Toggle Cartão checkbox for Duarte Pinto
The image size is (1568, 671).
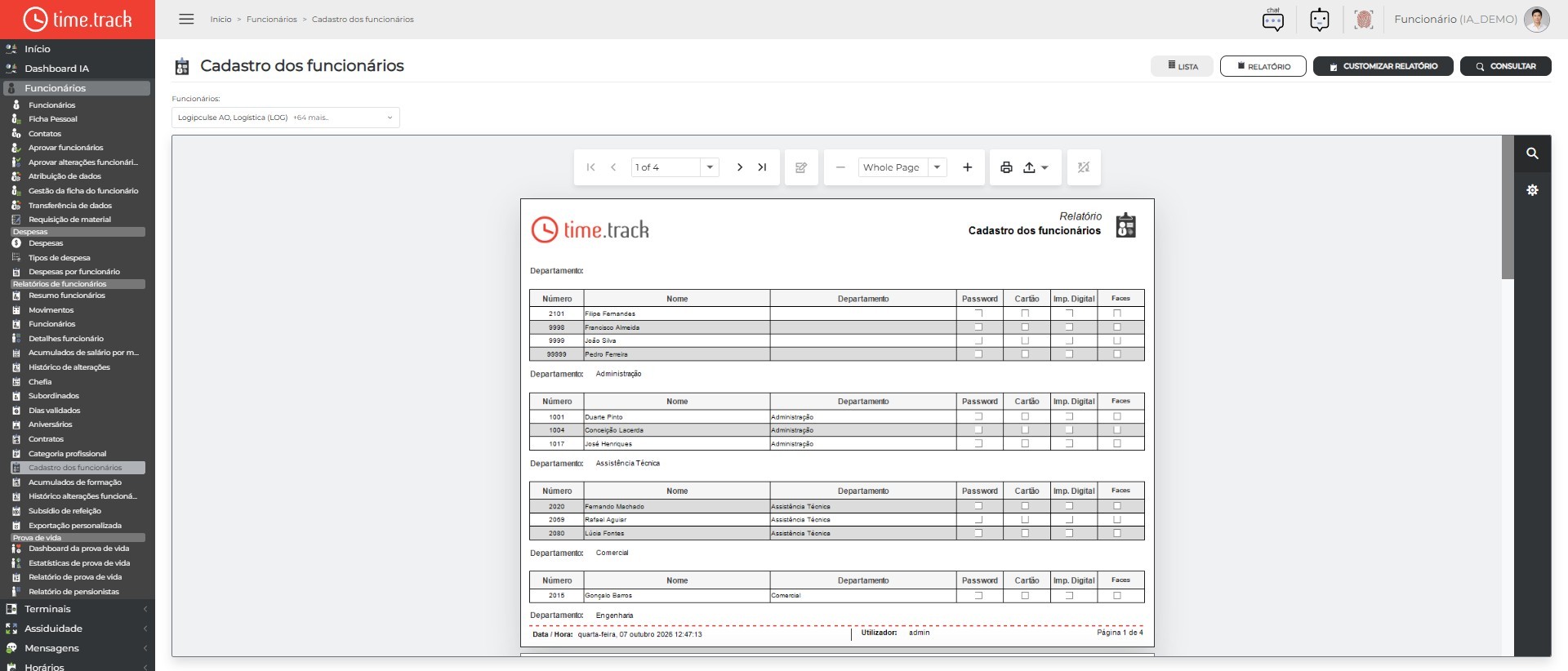pyautogui.click(x=1025, y=416)
